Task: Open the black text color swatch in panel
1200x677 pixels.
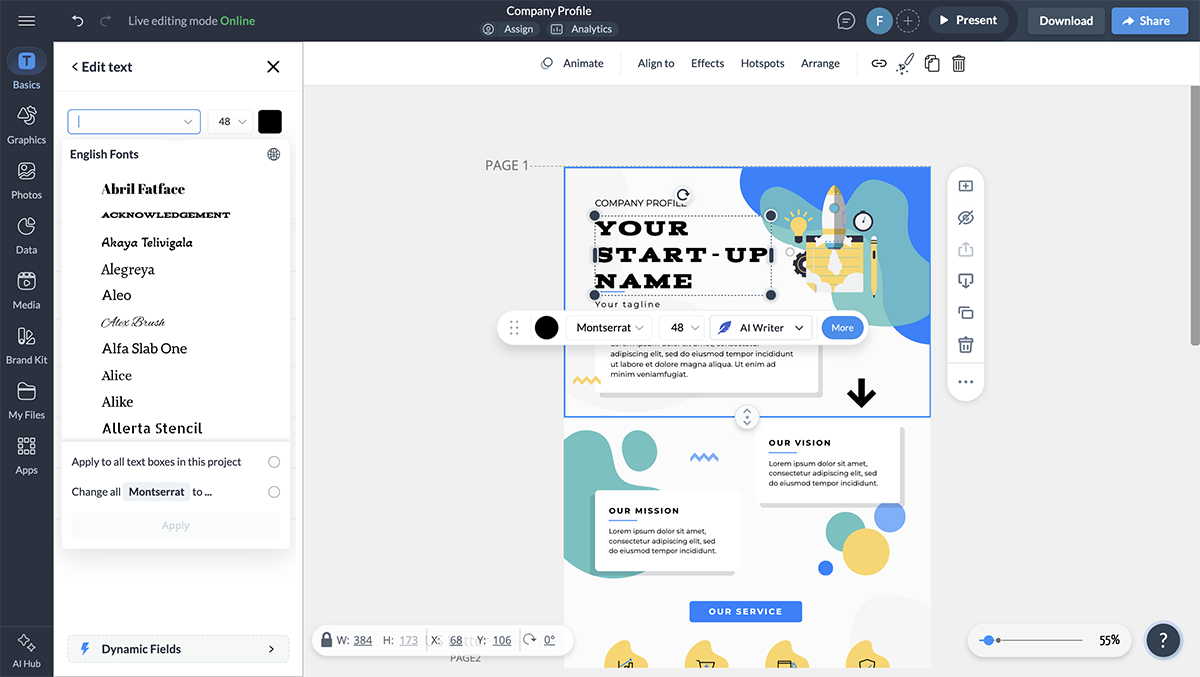Action: click(270, 122)
